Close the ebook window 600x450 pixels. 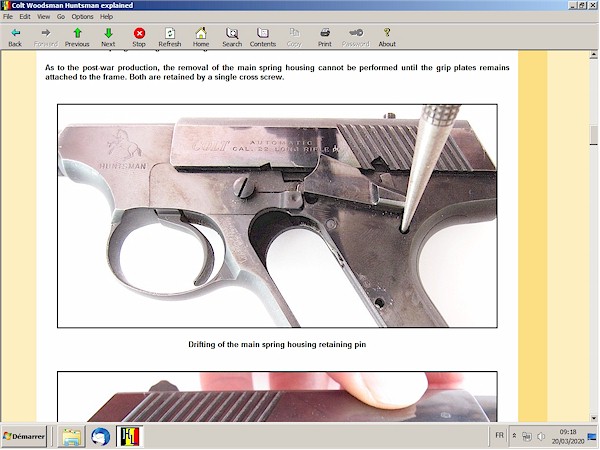click(x=592, y=5)
